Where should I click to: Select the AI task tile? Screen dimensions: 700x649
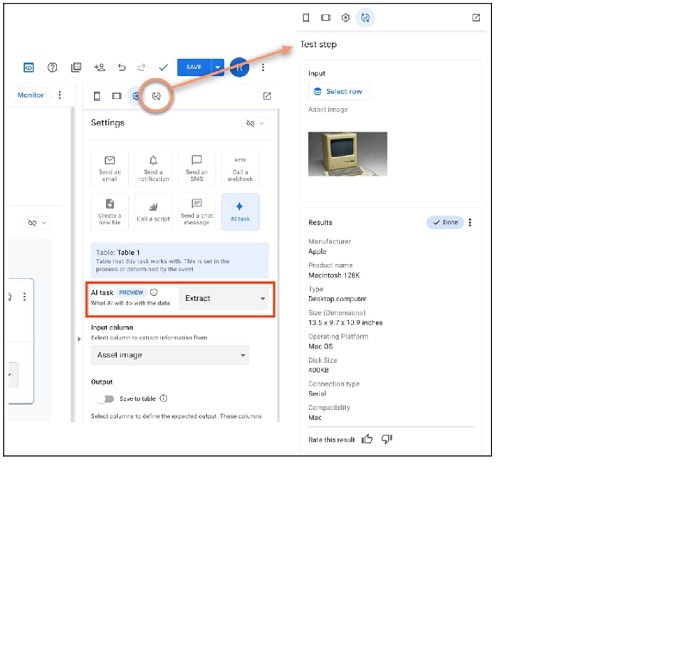(240, 212)
